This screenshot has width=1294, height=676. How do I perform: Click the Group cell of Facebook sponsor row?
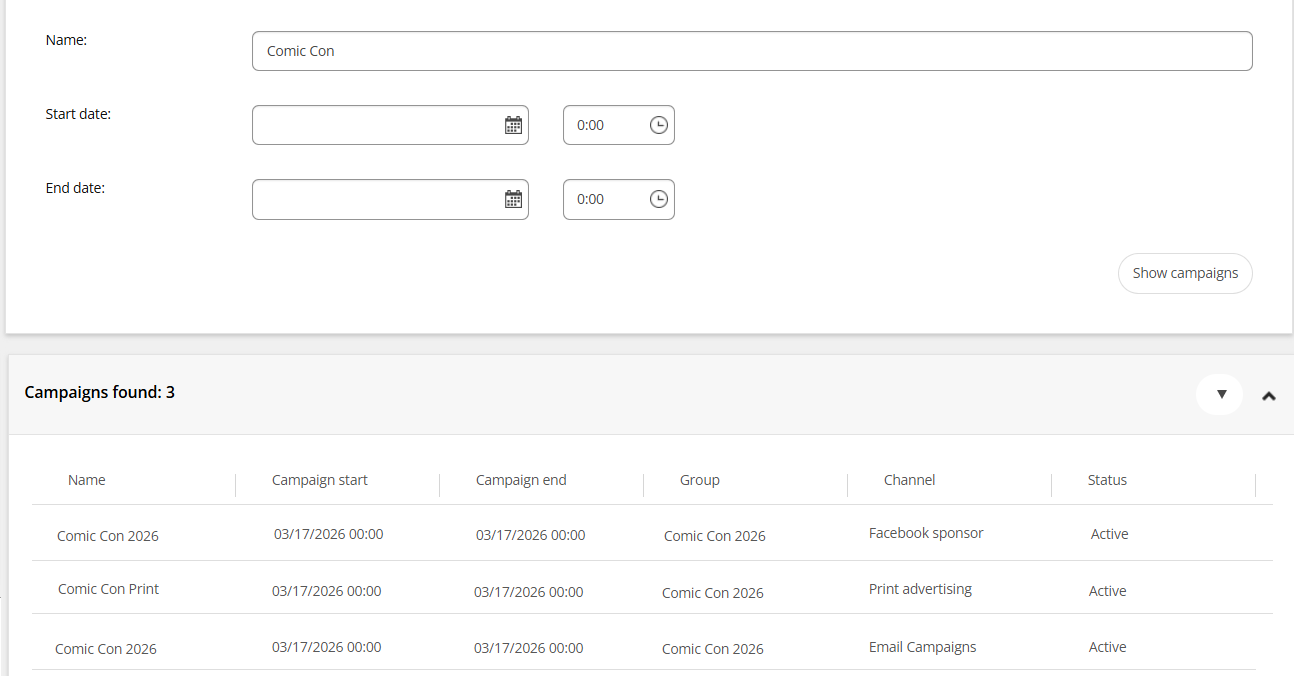pyautogui.click(x=715, y=536)
